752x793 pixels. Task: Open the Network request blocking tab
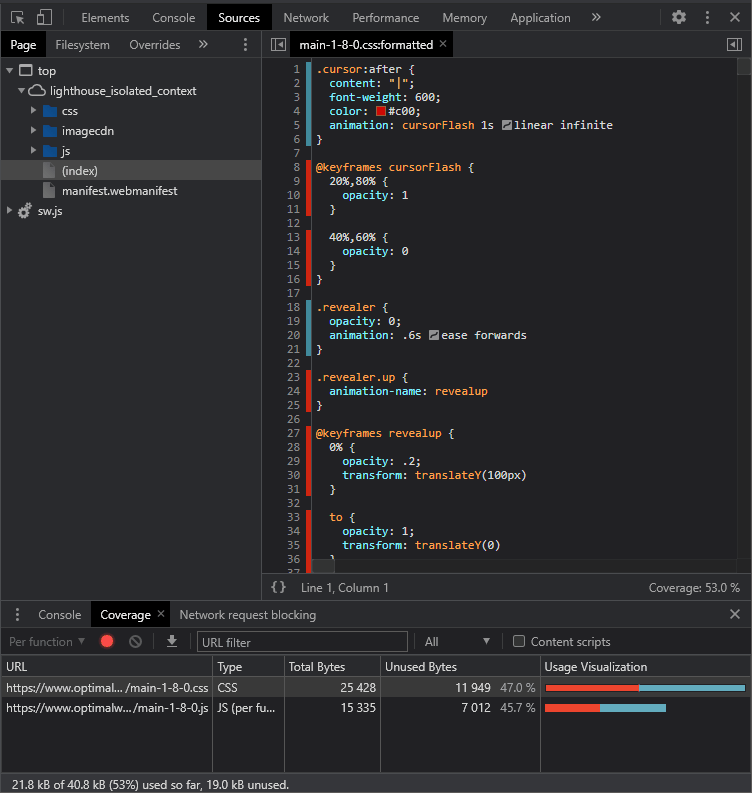click(x=247, y=614)
